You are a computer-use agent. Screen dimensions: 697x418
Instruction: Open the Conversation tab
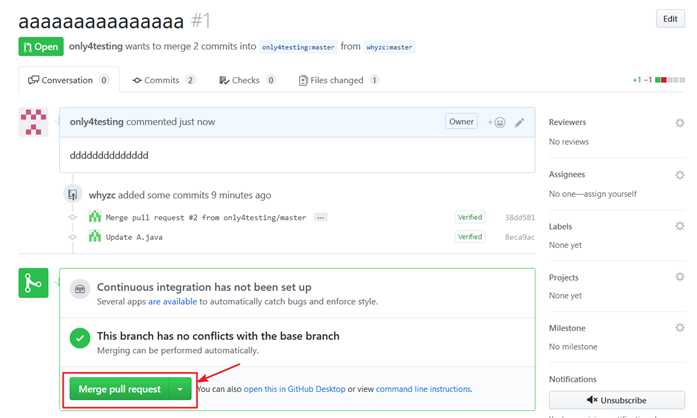pos(68,80)
